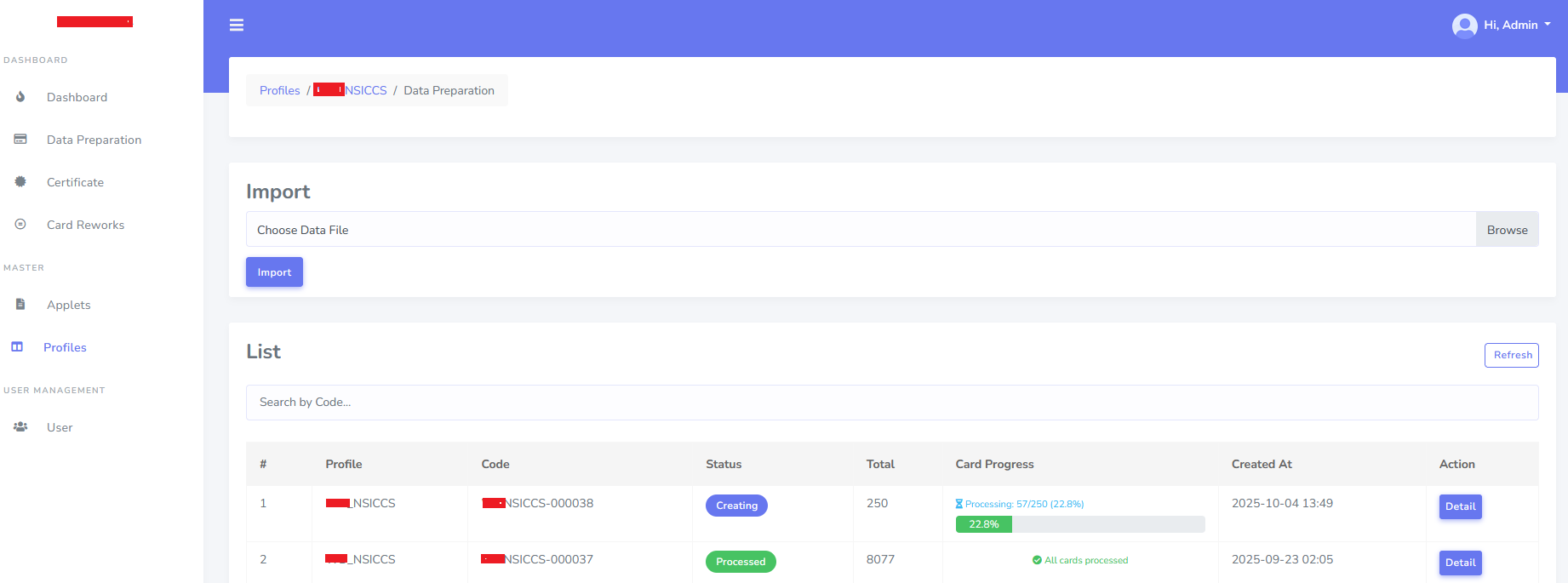Open Dashboard in the sidebar
Screen dimensions: 1568x583
coord(77,97)
